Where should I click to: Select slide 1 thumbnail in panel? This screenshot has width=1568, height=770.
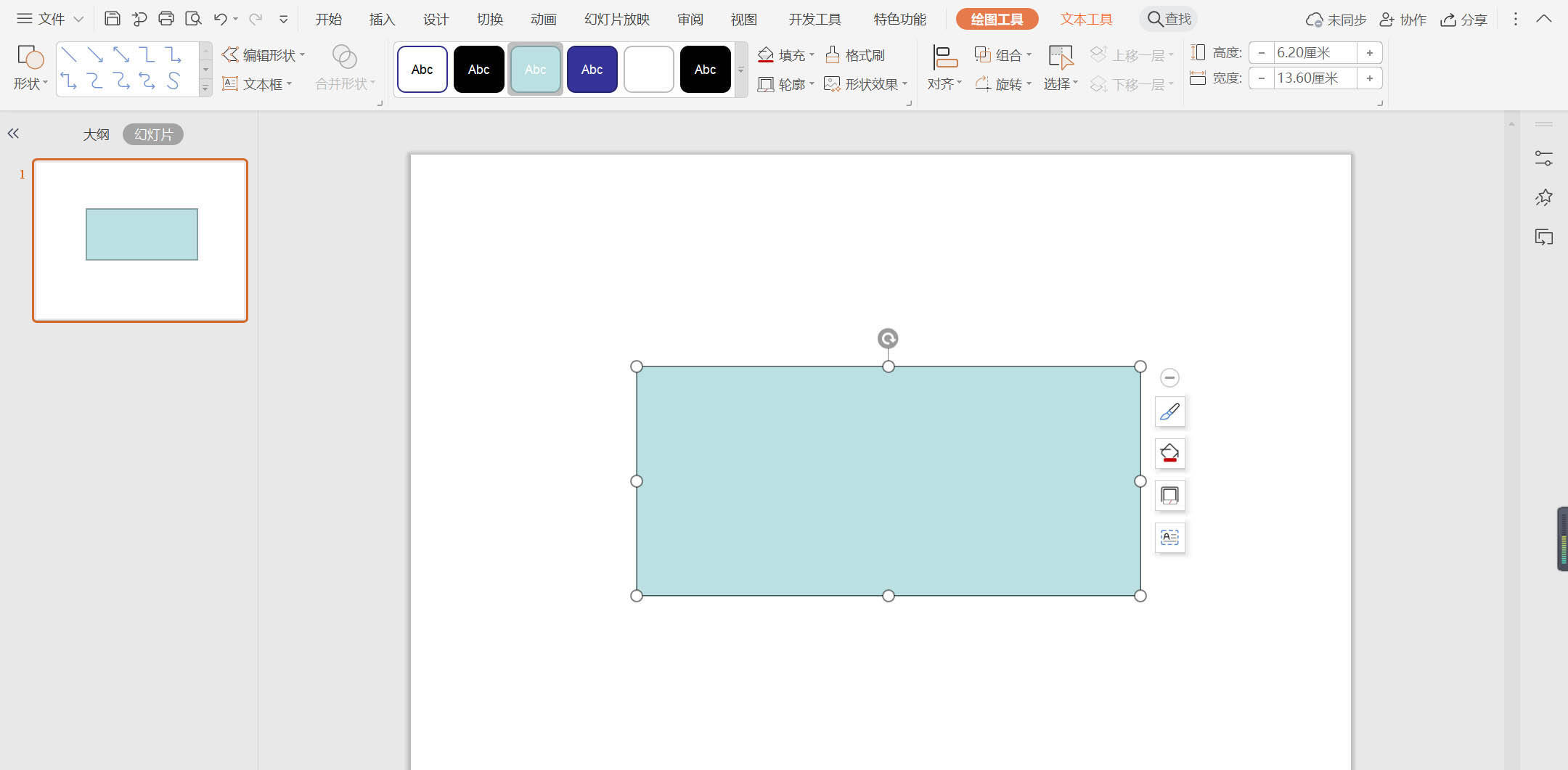140,240
